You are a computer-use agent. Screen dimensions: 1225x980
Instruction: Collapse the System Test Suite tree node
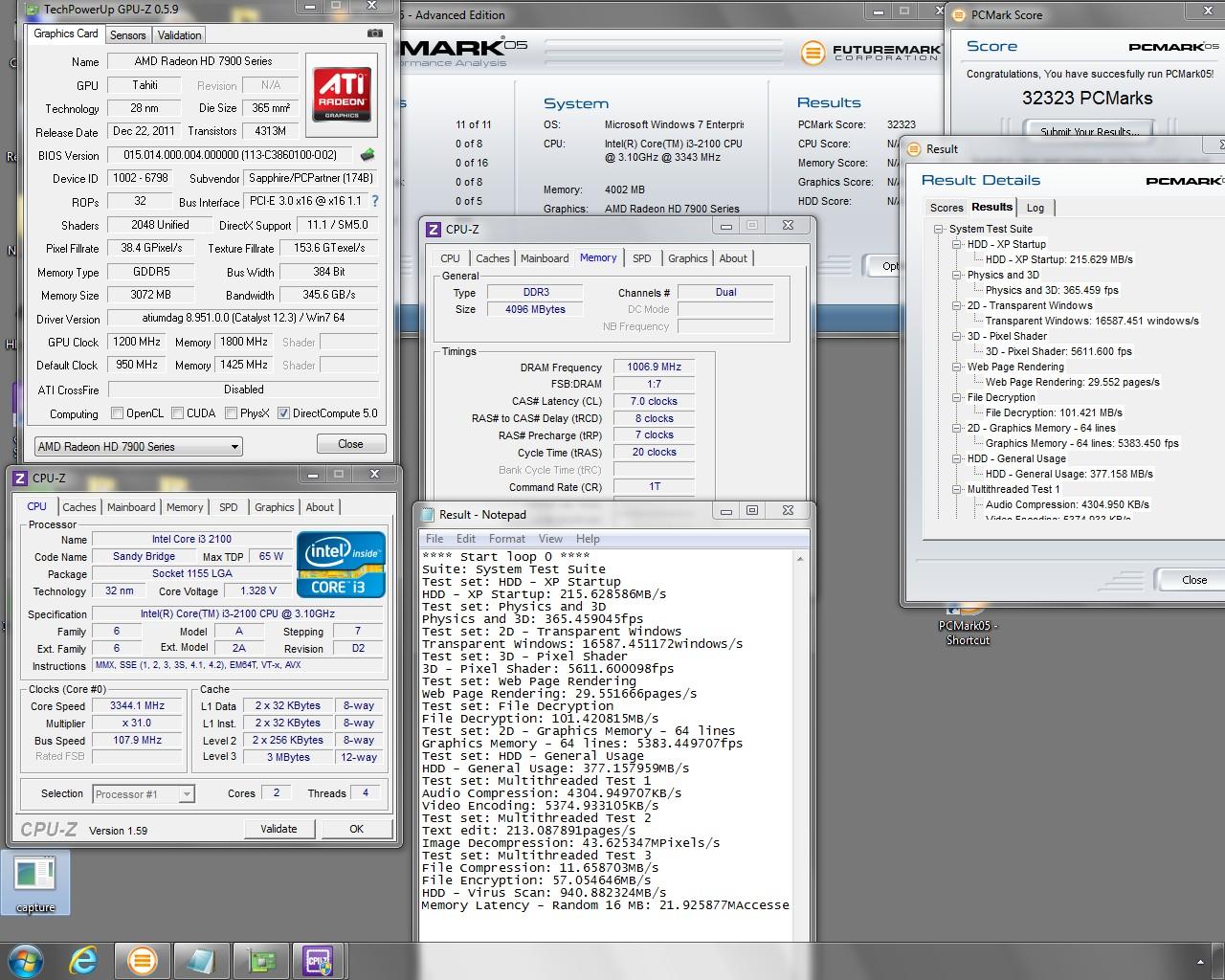[x=938, y=229]
